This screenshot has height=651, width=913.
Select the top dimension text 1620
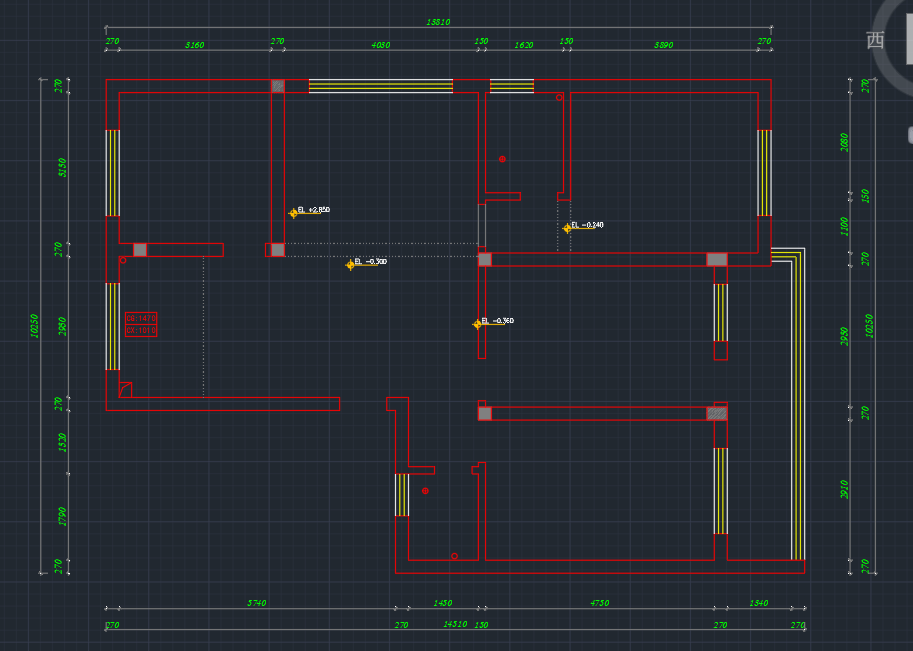coord(523,45)
